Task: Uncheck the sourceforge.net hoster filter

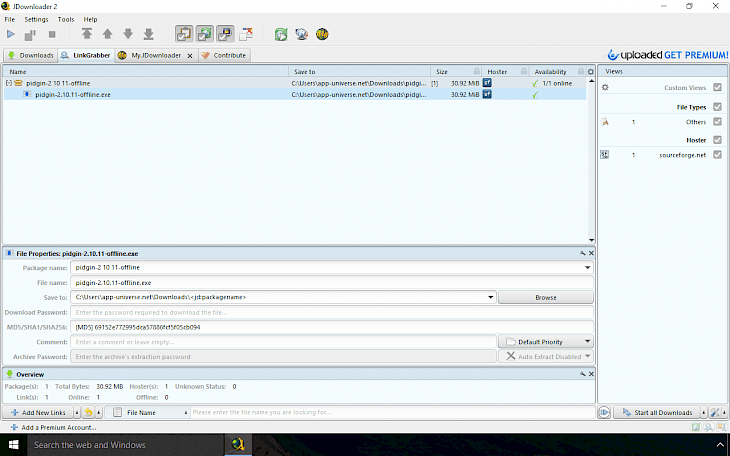Action: (x=717, y=155)
